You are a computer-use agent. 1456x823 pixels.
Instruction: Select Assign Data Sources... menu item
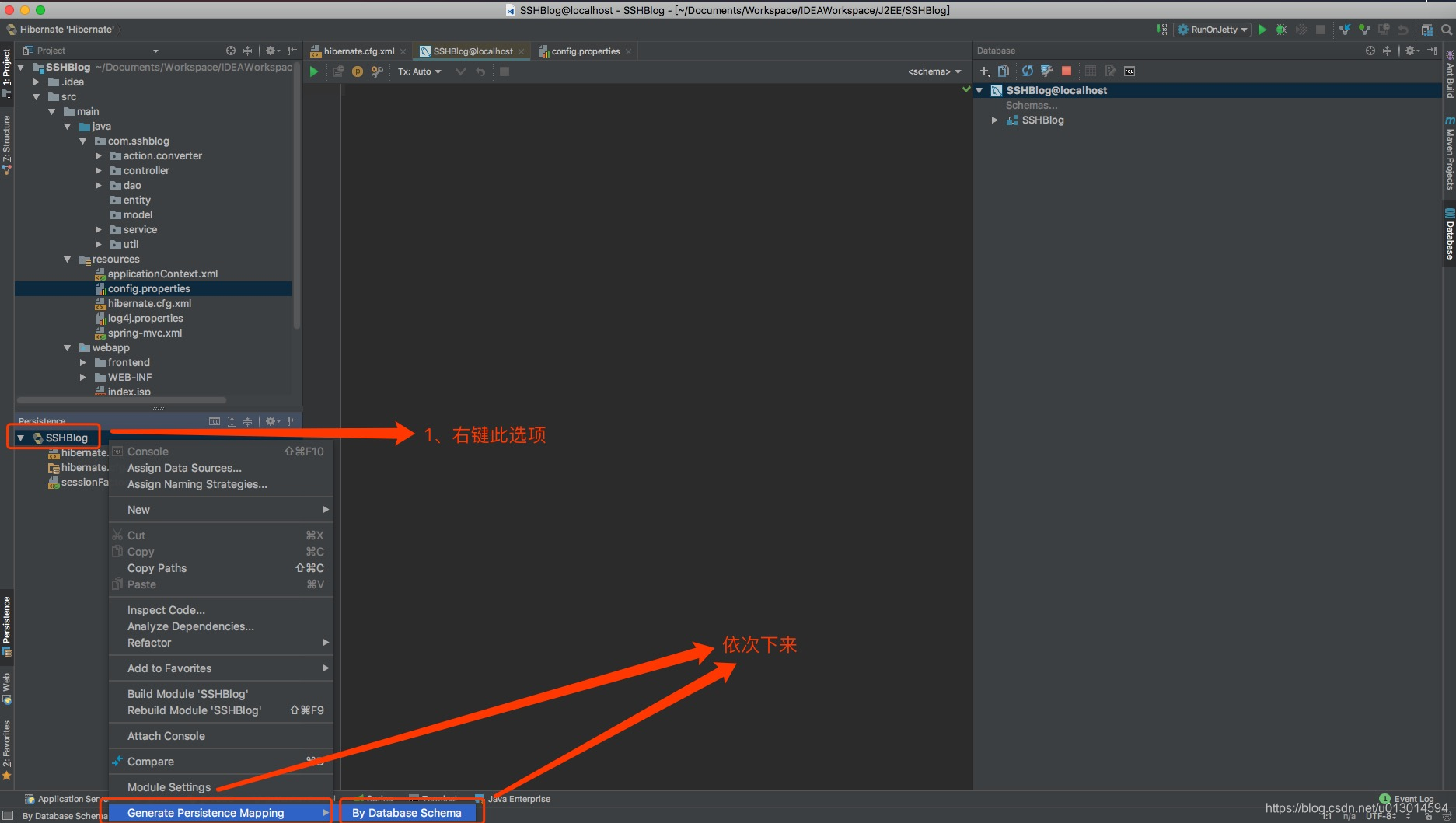221,468
